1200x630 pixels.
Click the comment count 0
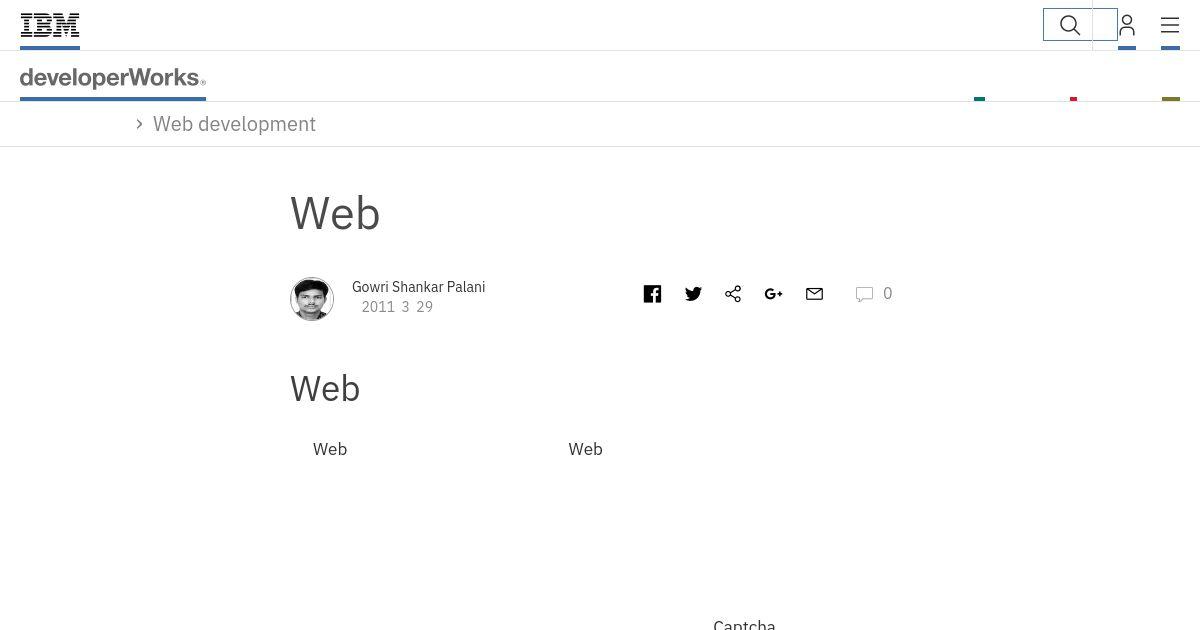tap(887, 294)
